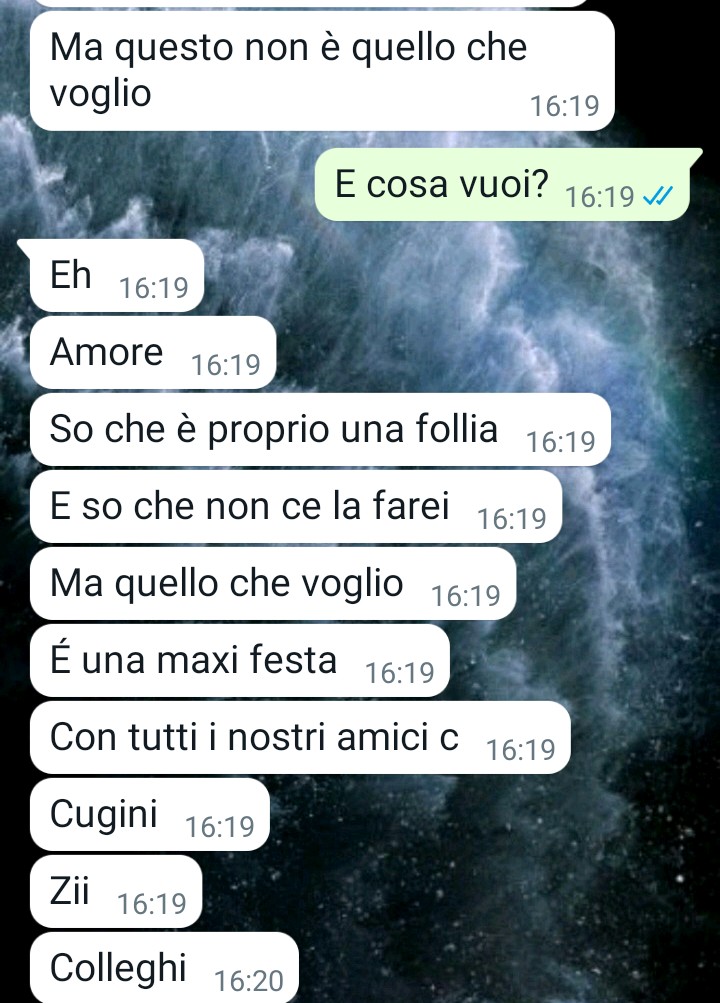
Task: Tap the 'Cugini' message bubble
Action: (150, 814)
